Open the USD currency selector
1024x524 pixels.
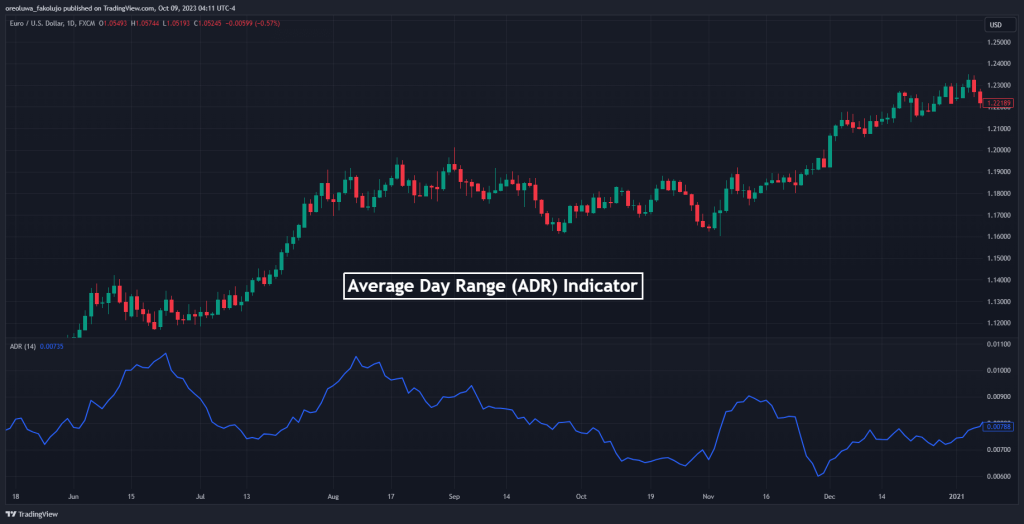click(995, 24)
